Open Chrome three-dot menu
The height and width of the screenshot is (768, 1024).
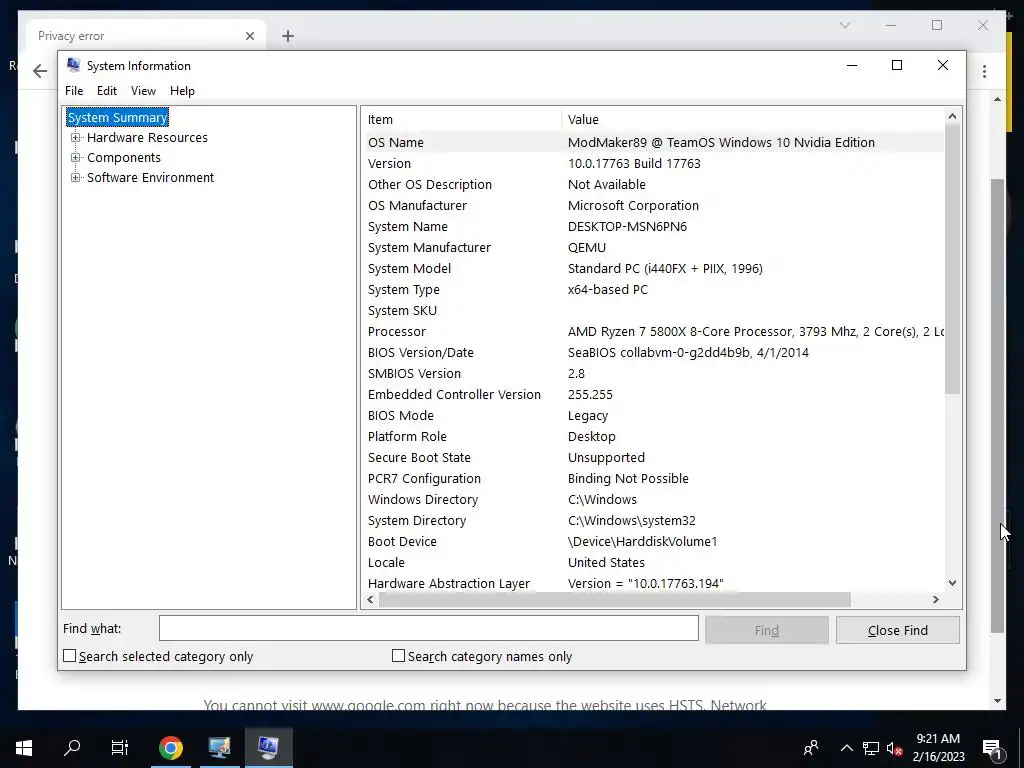[984, 72]
